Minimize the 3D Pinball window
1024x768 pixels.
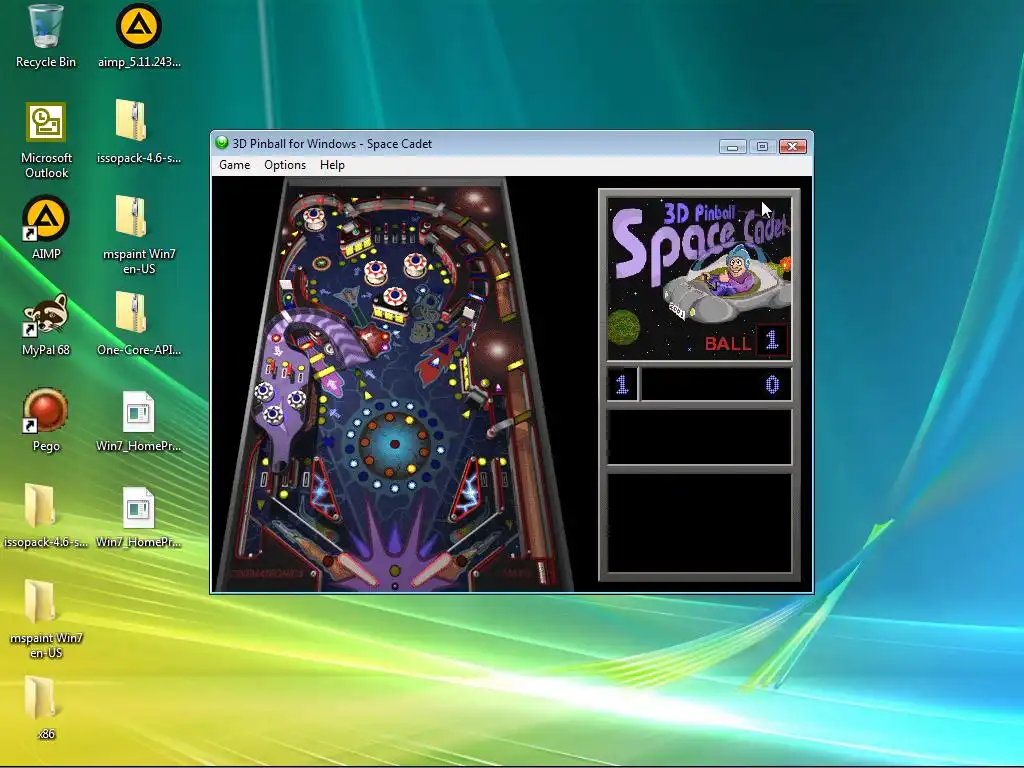coord(732,146)
